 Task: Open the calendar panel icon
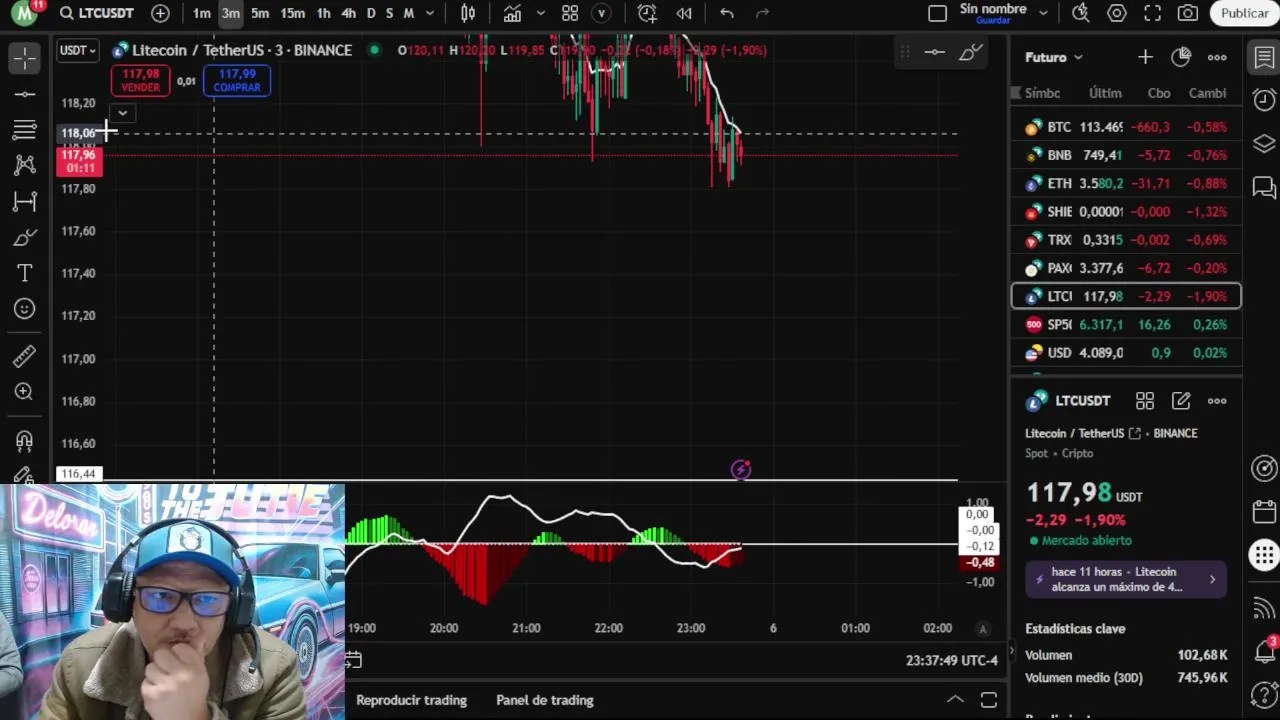[x=1264, y=512]
